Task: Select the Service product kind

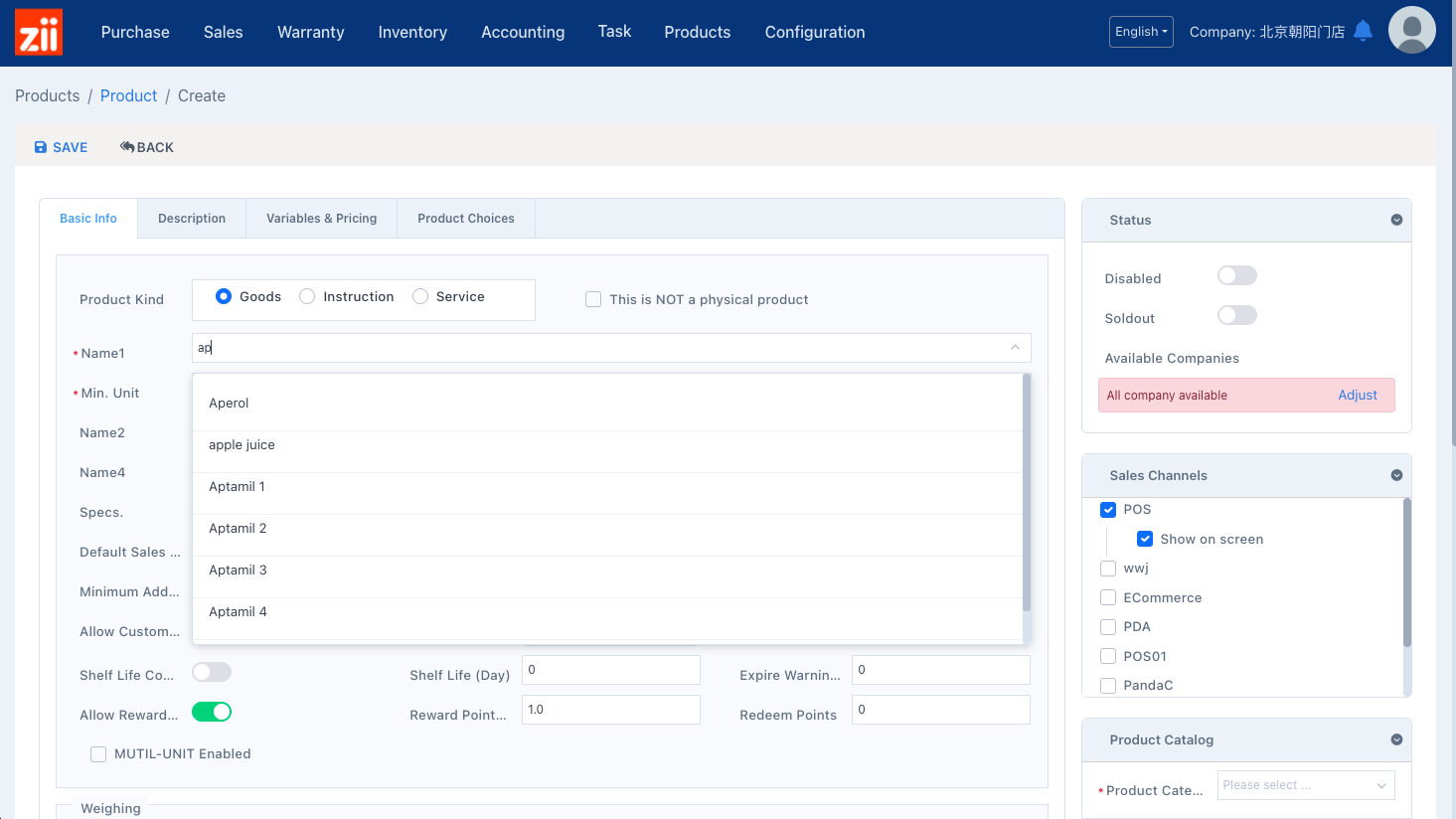Action: coord(420,296)
